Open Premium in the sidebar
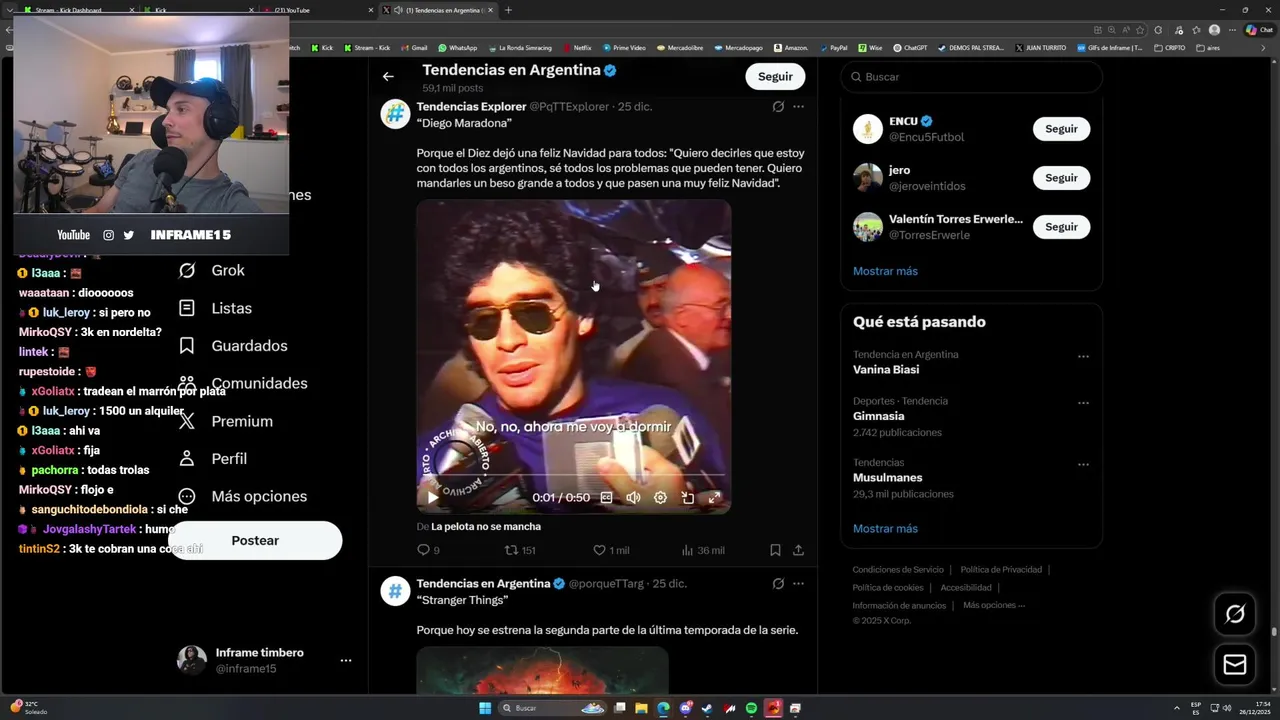This screenshot has height=720, width=1280. [225, 421]
